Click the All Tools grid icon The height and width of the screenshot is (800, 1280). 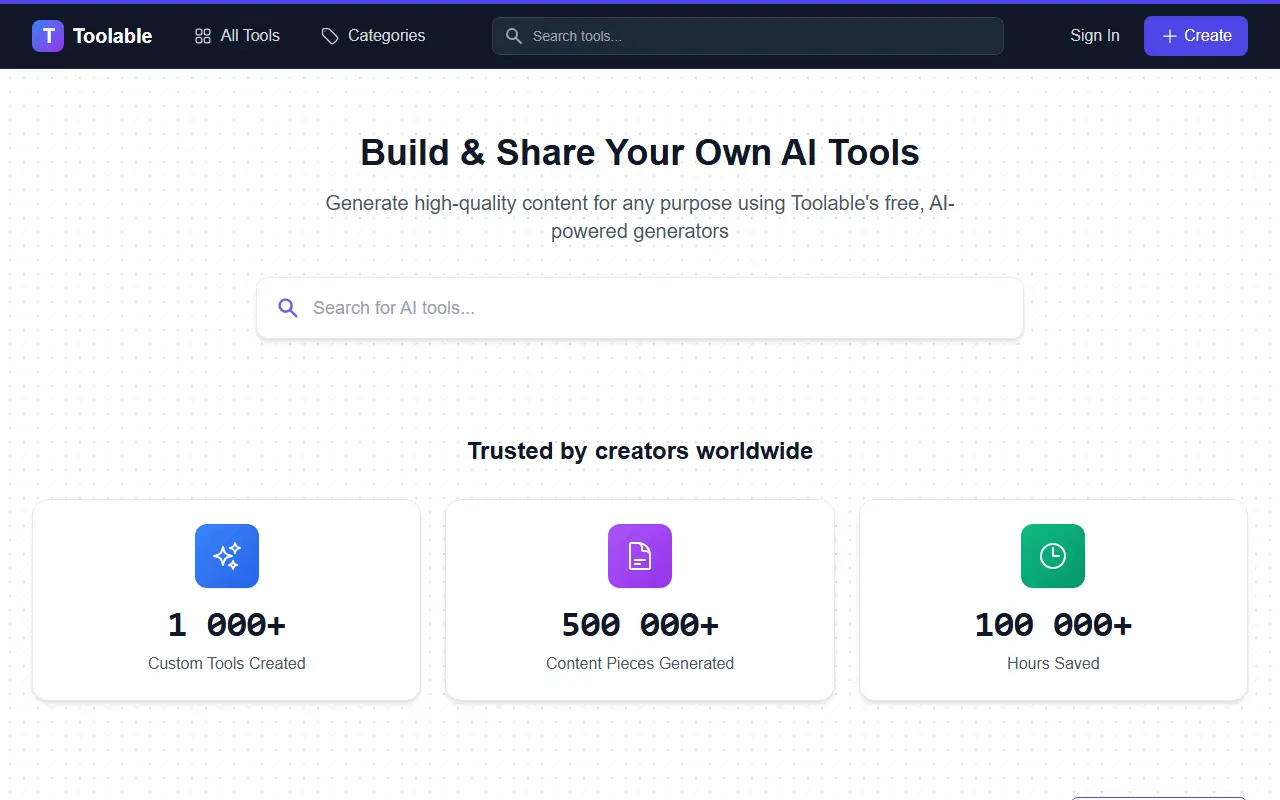tap(203, 36)
